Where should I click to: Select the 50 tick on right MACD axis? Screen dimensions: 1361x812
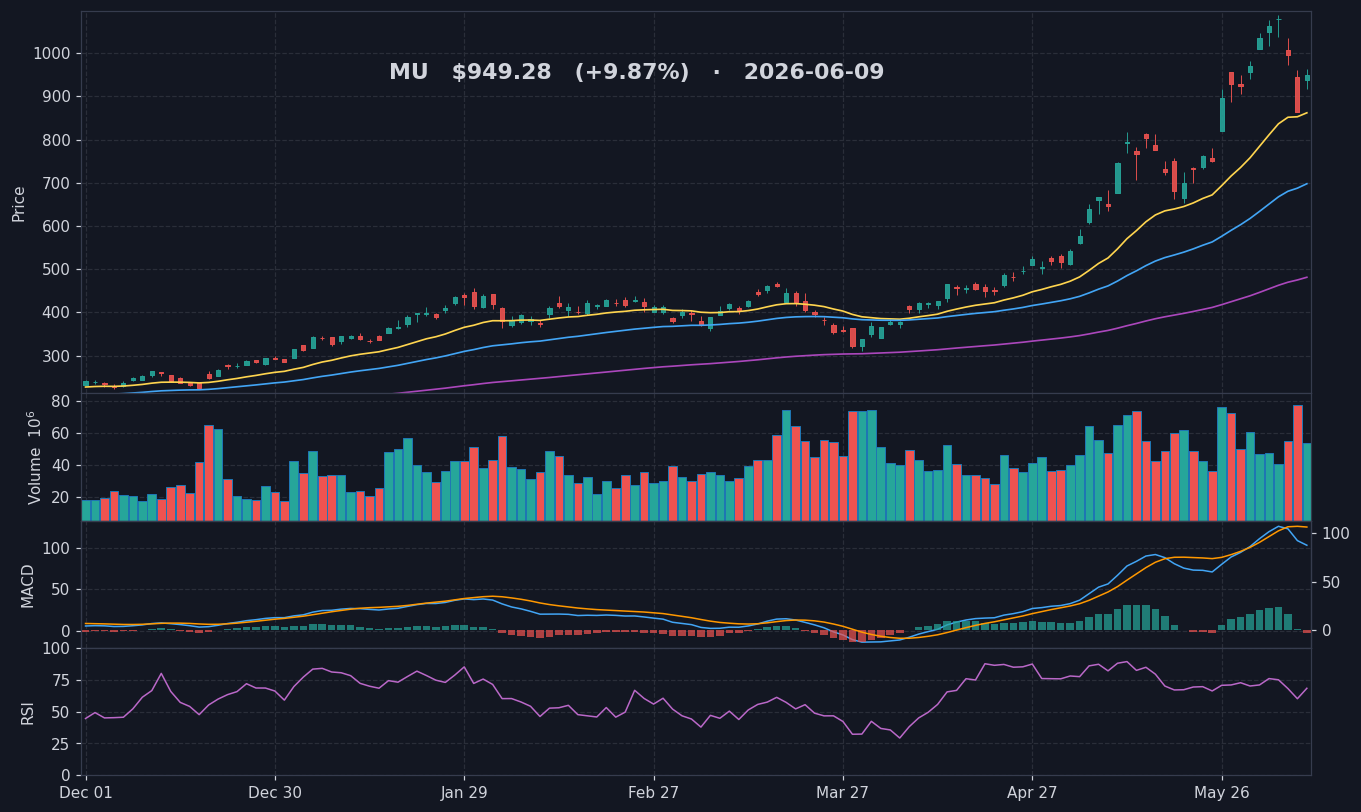(1331, 583)
